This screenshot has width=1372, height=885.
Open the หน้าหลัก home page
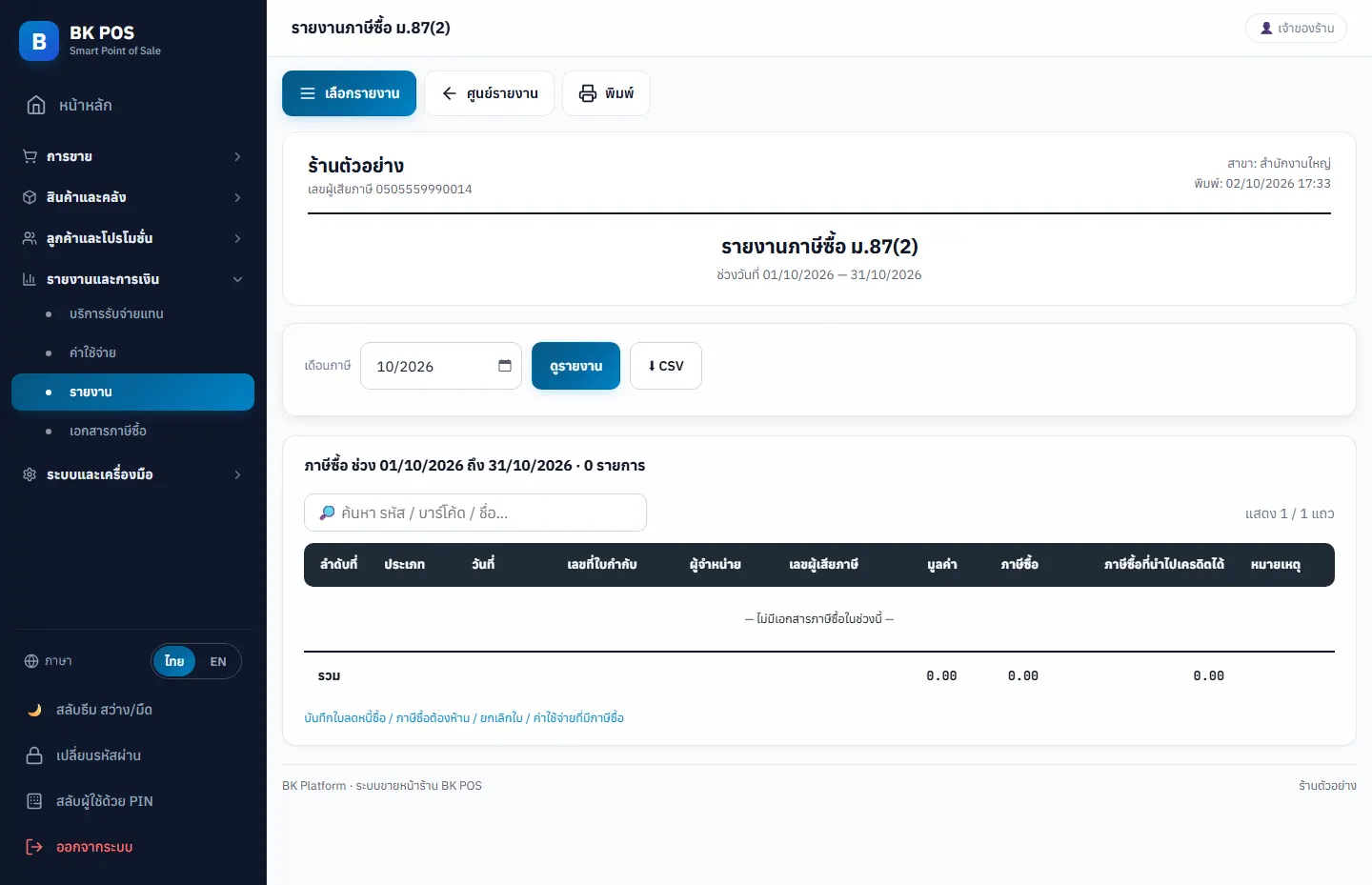(132, 105)
